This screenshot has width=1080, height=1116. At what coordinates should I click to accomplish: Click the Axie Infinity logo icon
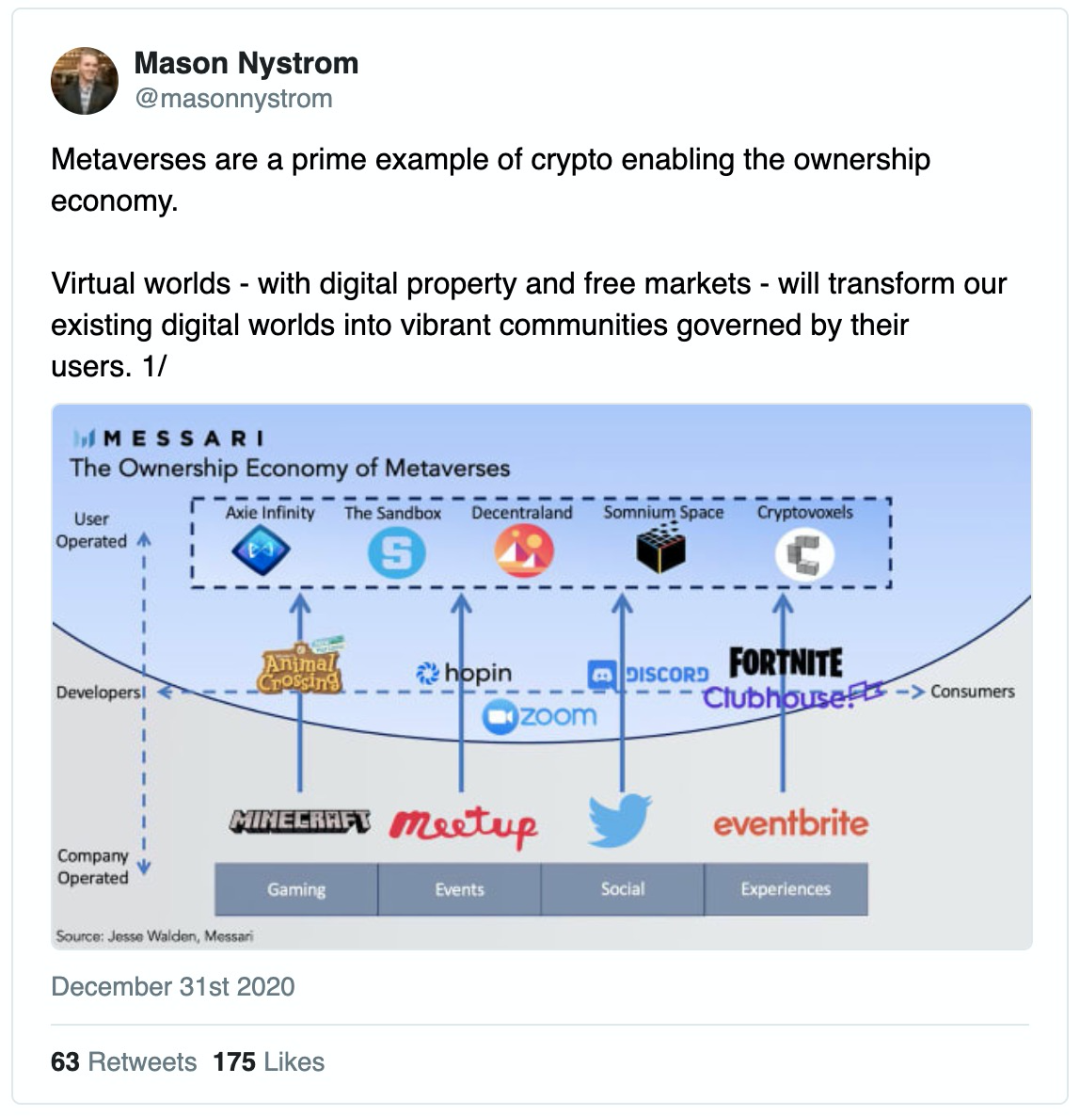click(260, 553)
